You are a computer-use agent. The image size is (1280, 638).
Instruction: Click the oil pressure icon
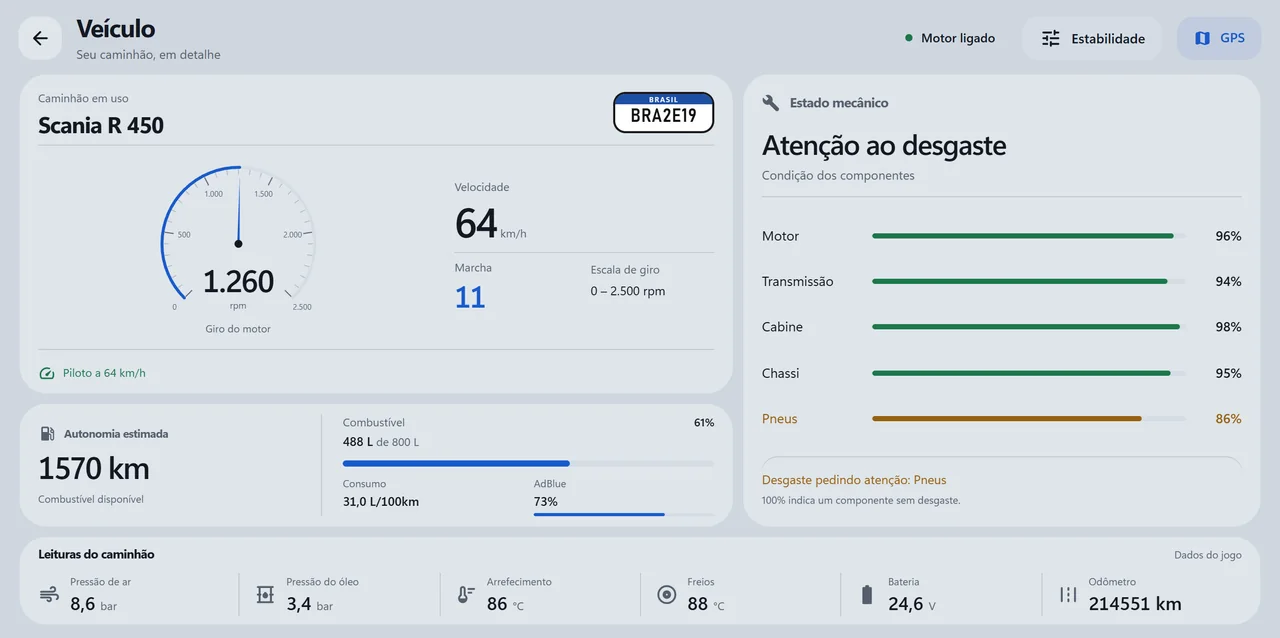pyautogui.click(x=265, y=594)
